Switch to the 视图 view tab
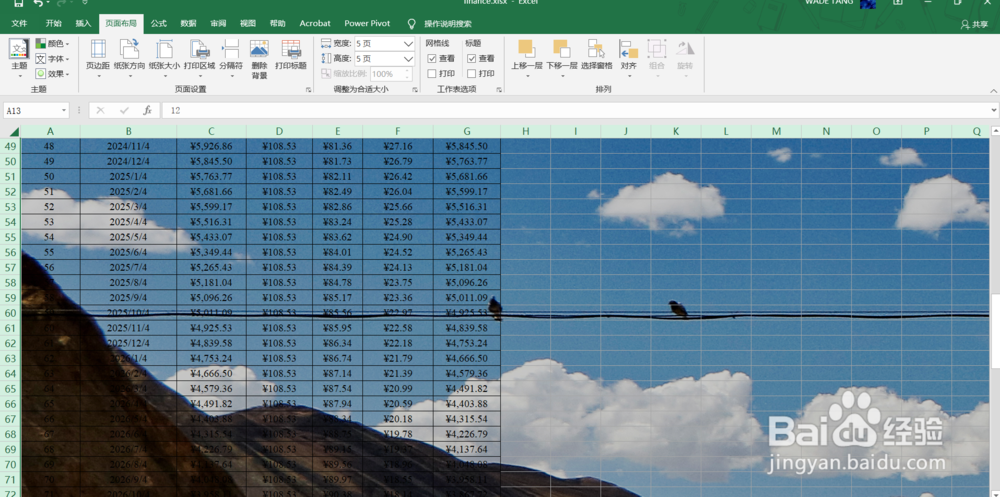Viewport: 1000px width, 497px height. tap(247, 24)
